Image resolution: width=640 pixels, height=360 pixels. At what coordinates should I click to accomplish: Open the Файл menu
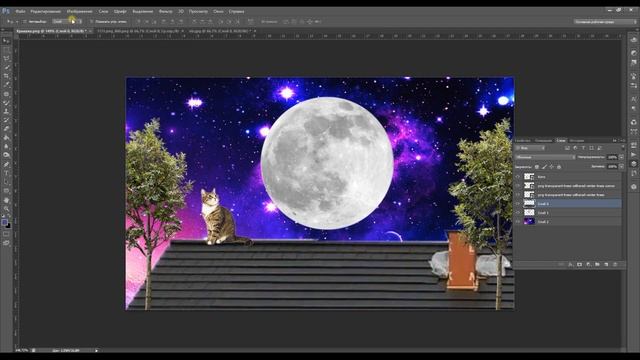20,11
